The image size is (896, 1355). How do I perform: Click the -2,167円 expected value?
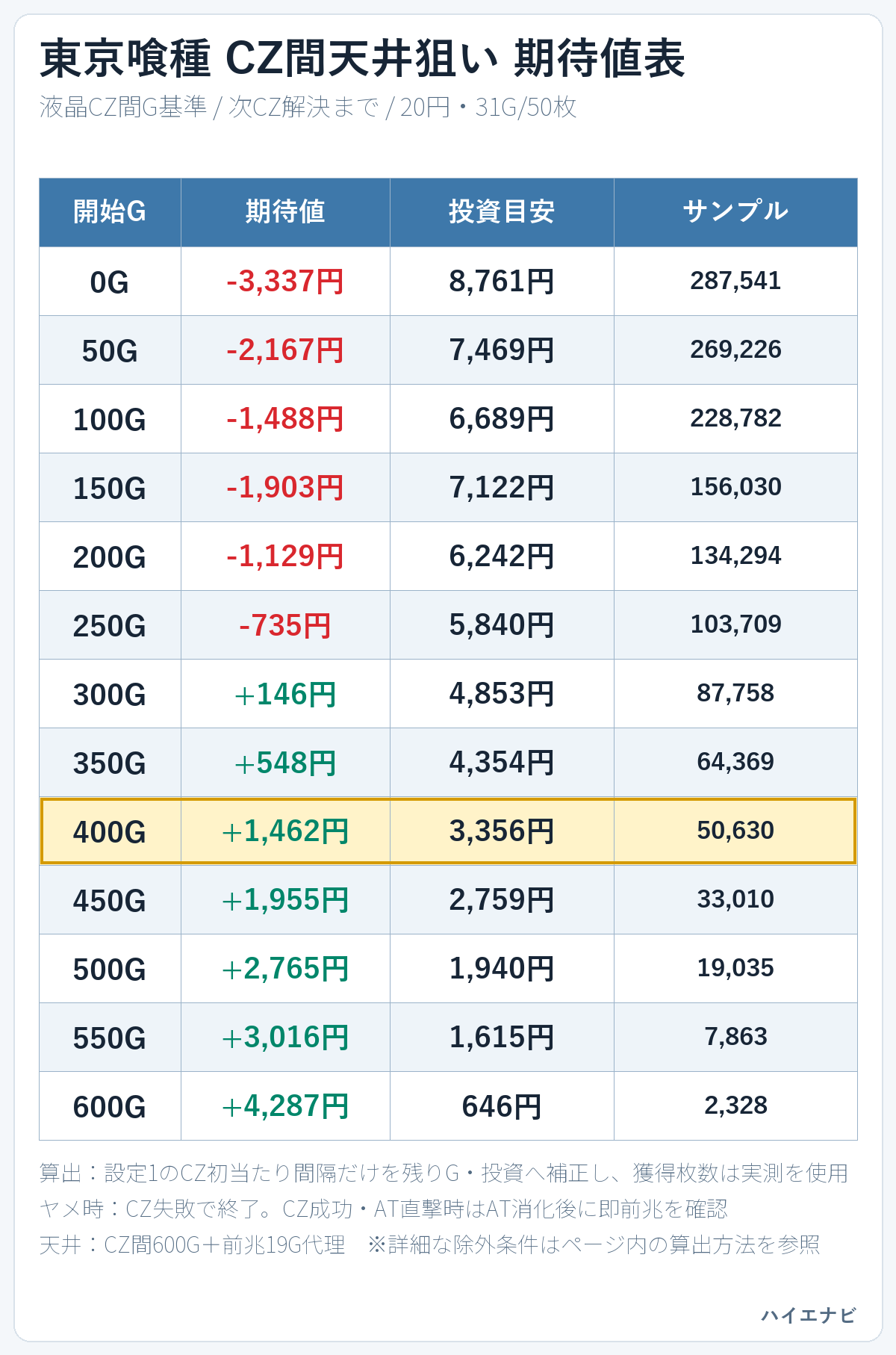pos(285,350)
